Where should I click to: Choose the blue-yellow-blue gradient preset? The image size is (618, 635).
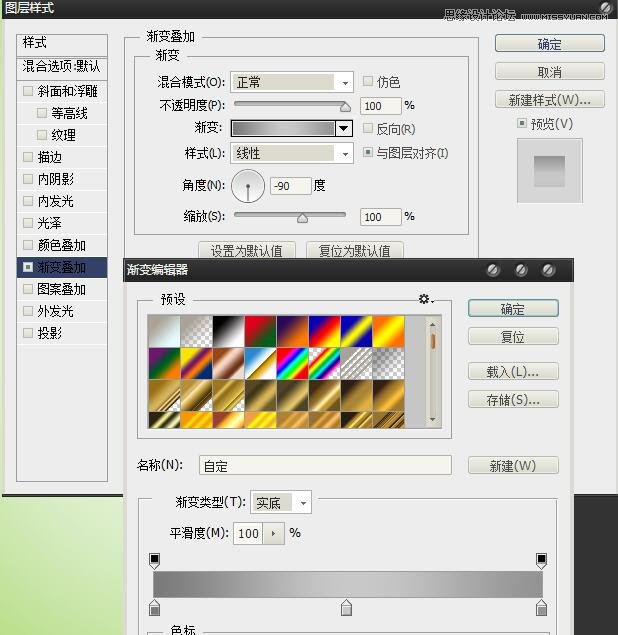pyautogui.click(x=356, y=331)
